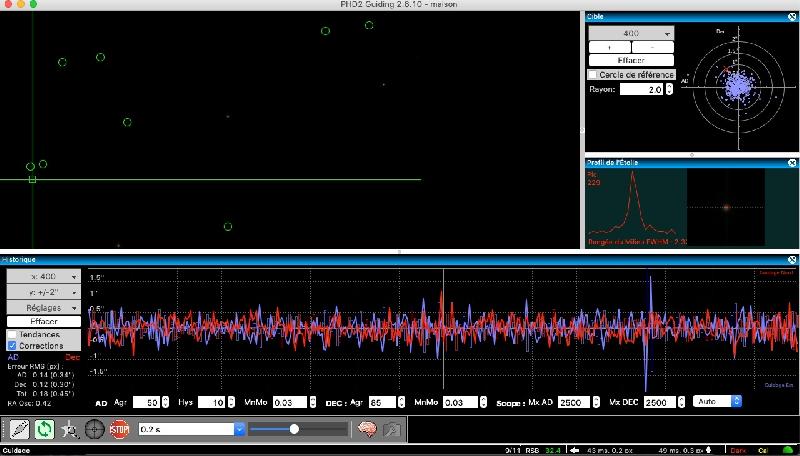Open advanced settings with the brain icon
This screenshot has width=800, height=456.
tap(367, 429)
